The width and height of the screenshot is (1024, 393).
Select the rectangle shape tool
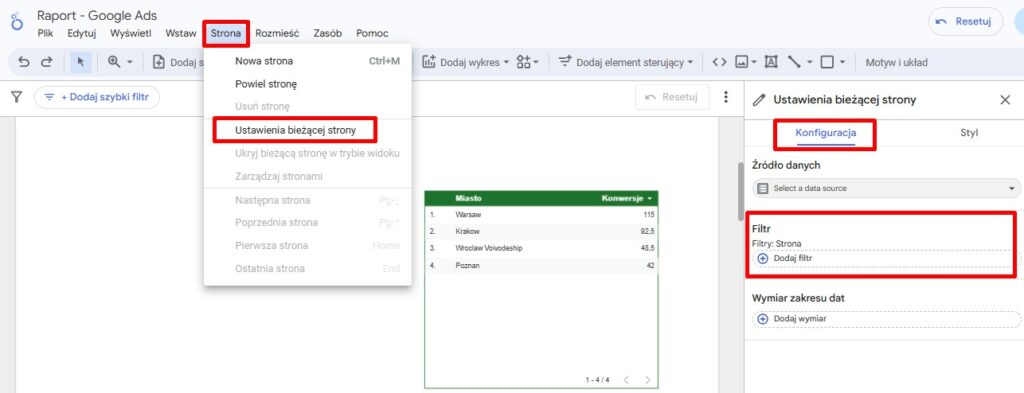click(827, 63)
